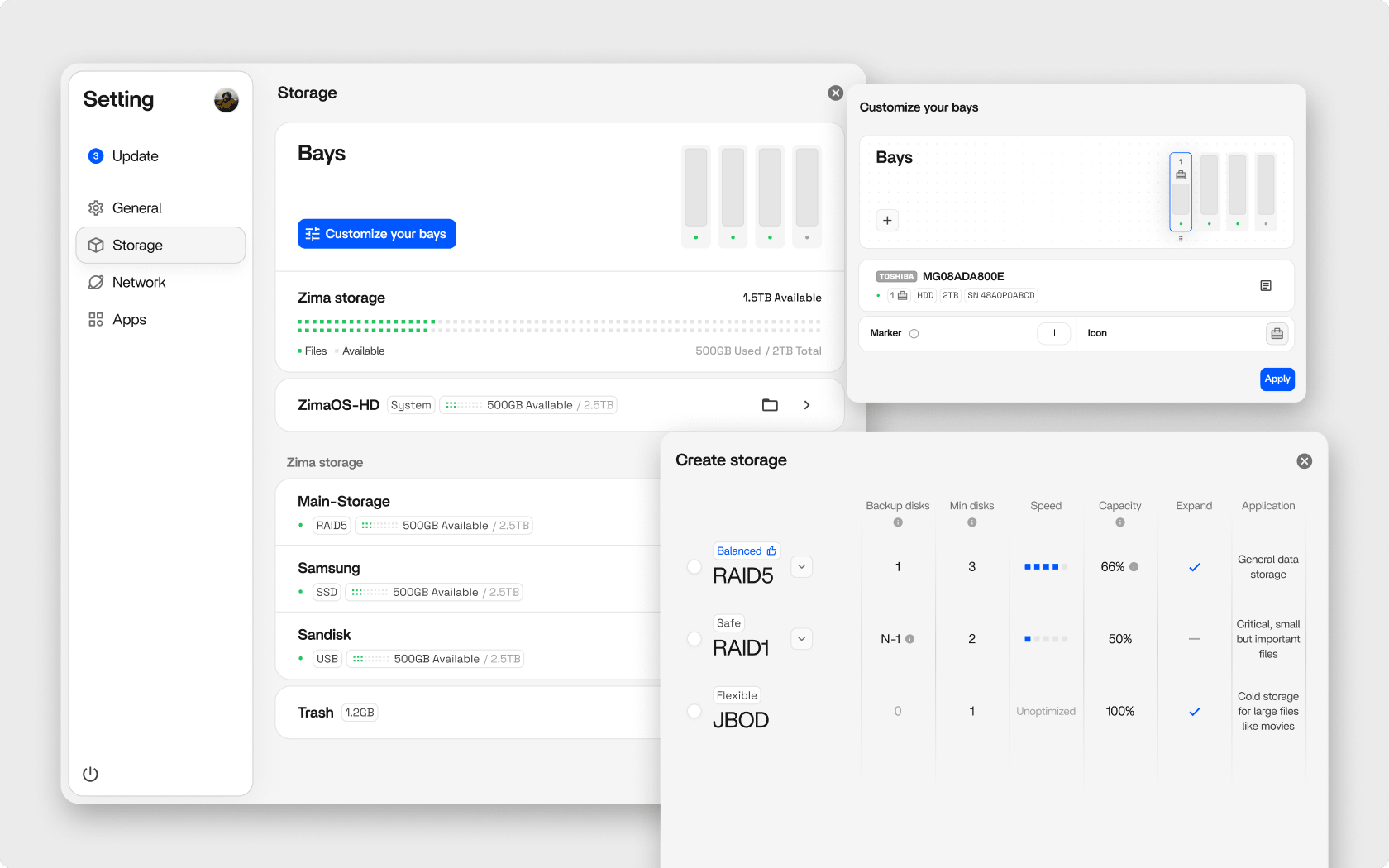
Task: Expand the RAID5 dropdown chevron
Action: point(802,567)
